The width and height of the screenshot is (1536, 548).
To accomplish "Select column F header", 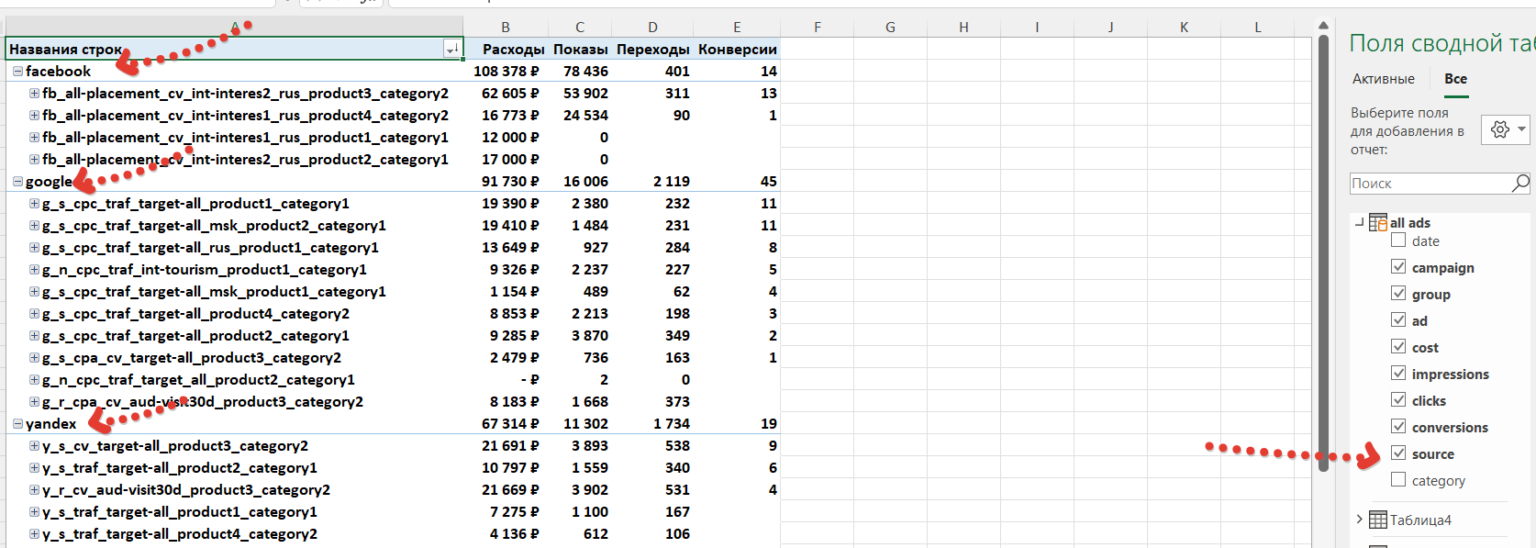I will 817,27.
